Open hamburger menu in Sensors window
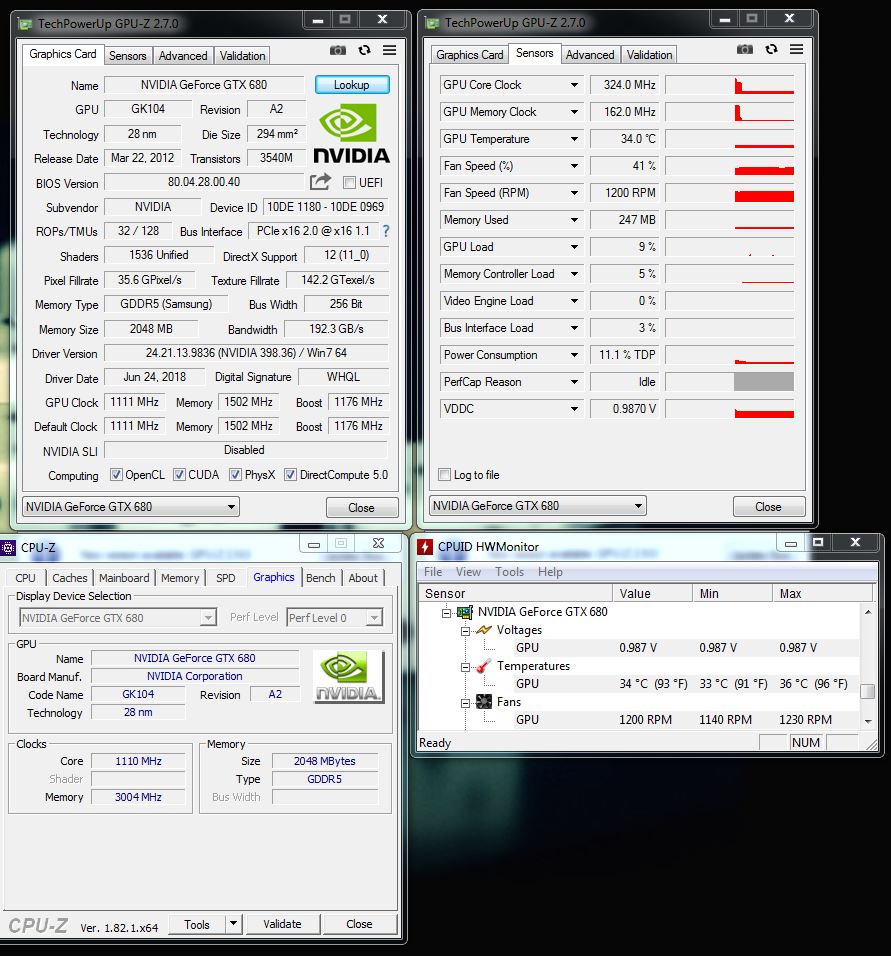 point(796,49)
